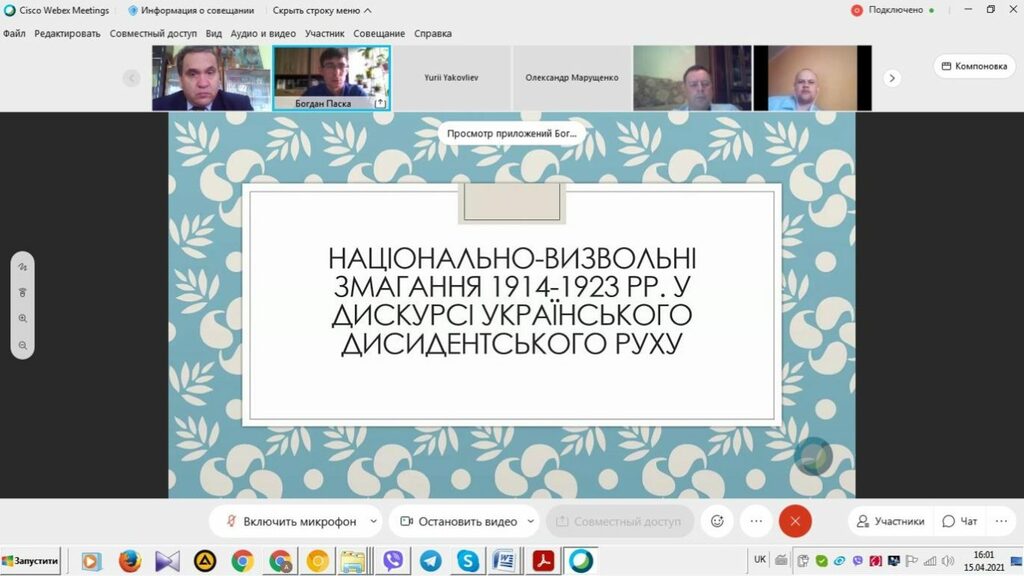Expand microphone options dropdown arrow
The image size is (1024, 576).
[x=374, y=521]
